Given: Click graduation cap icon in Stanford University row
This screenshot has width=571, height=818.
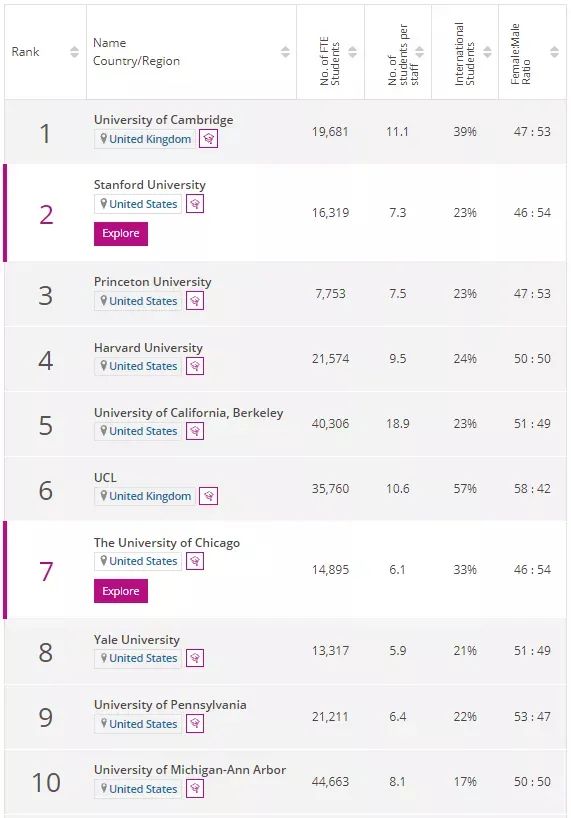Looking at the screenshot, I should point(195,204).
